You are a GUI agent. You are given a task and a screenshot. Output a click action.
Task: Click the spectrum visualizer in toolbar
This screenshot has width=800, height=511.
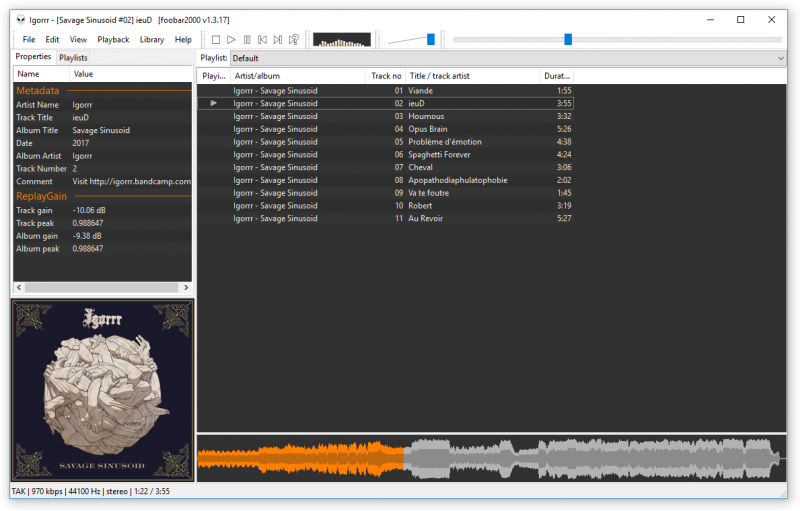click(342, 40)
